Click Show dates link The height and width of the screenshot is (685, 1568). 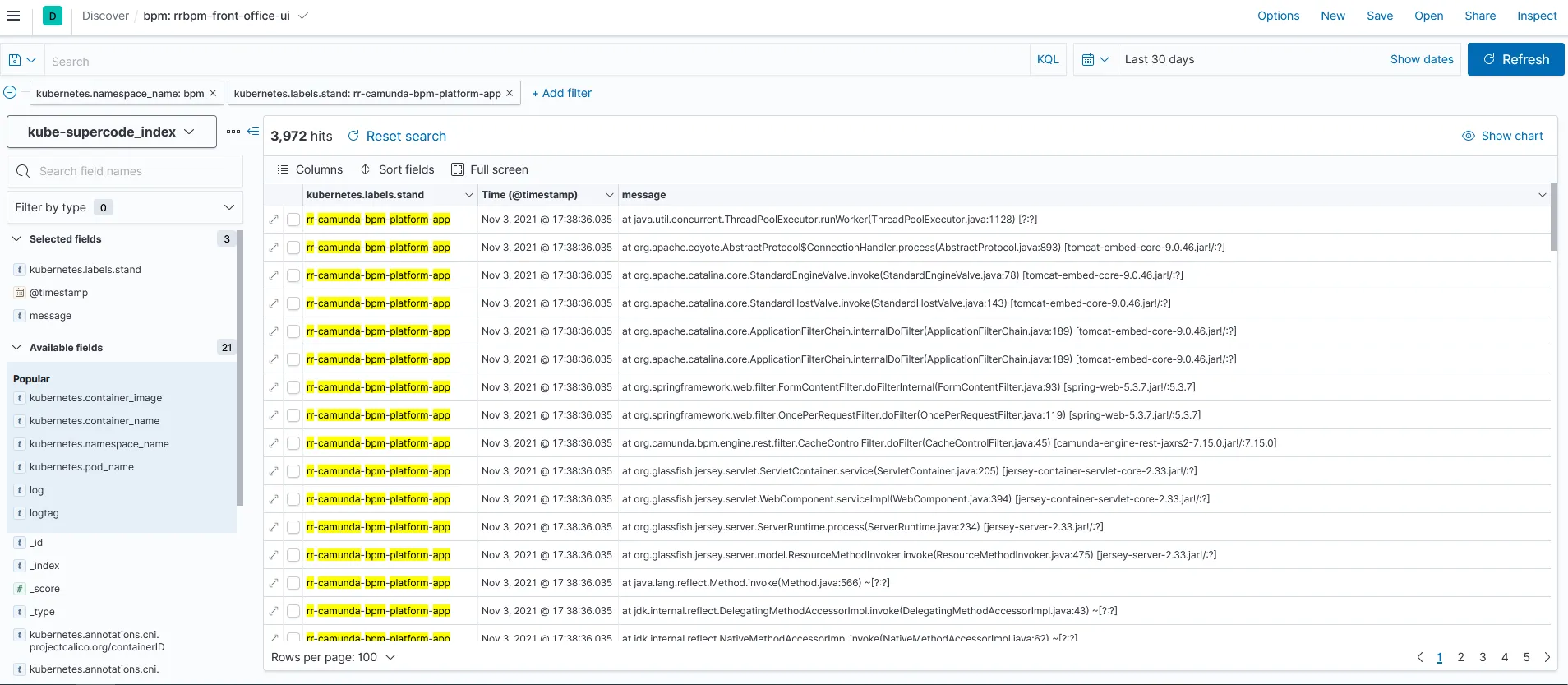pos(1422,59)
